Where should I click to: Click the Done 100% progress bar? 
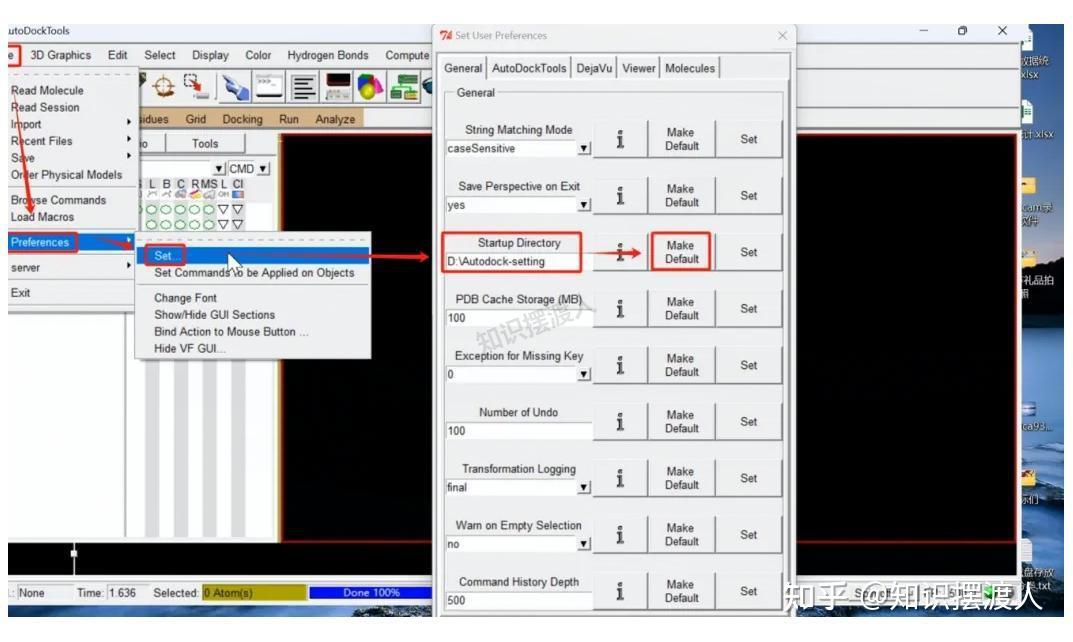click(370, 593)
